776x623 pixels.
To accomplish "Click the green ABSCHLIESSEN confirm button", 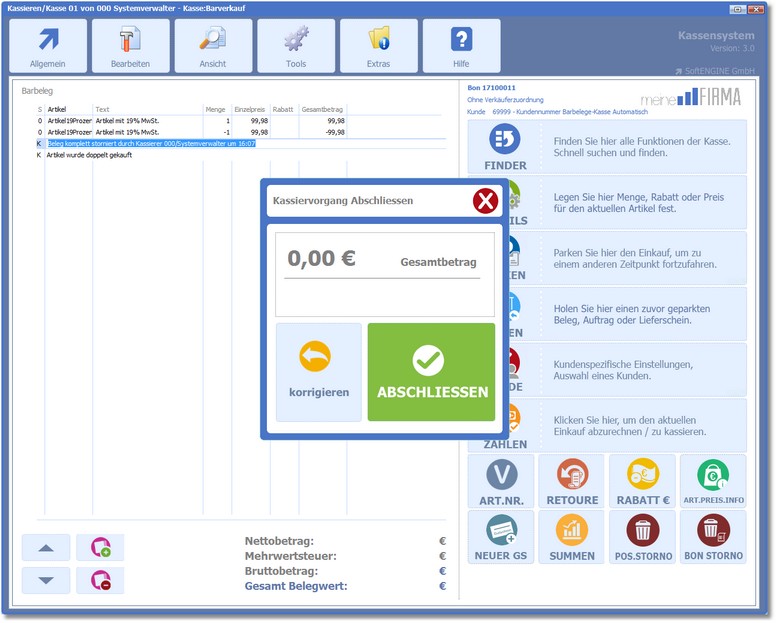I will [431, 371].
